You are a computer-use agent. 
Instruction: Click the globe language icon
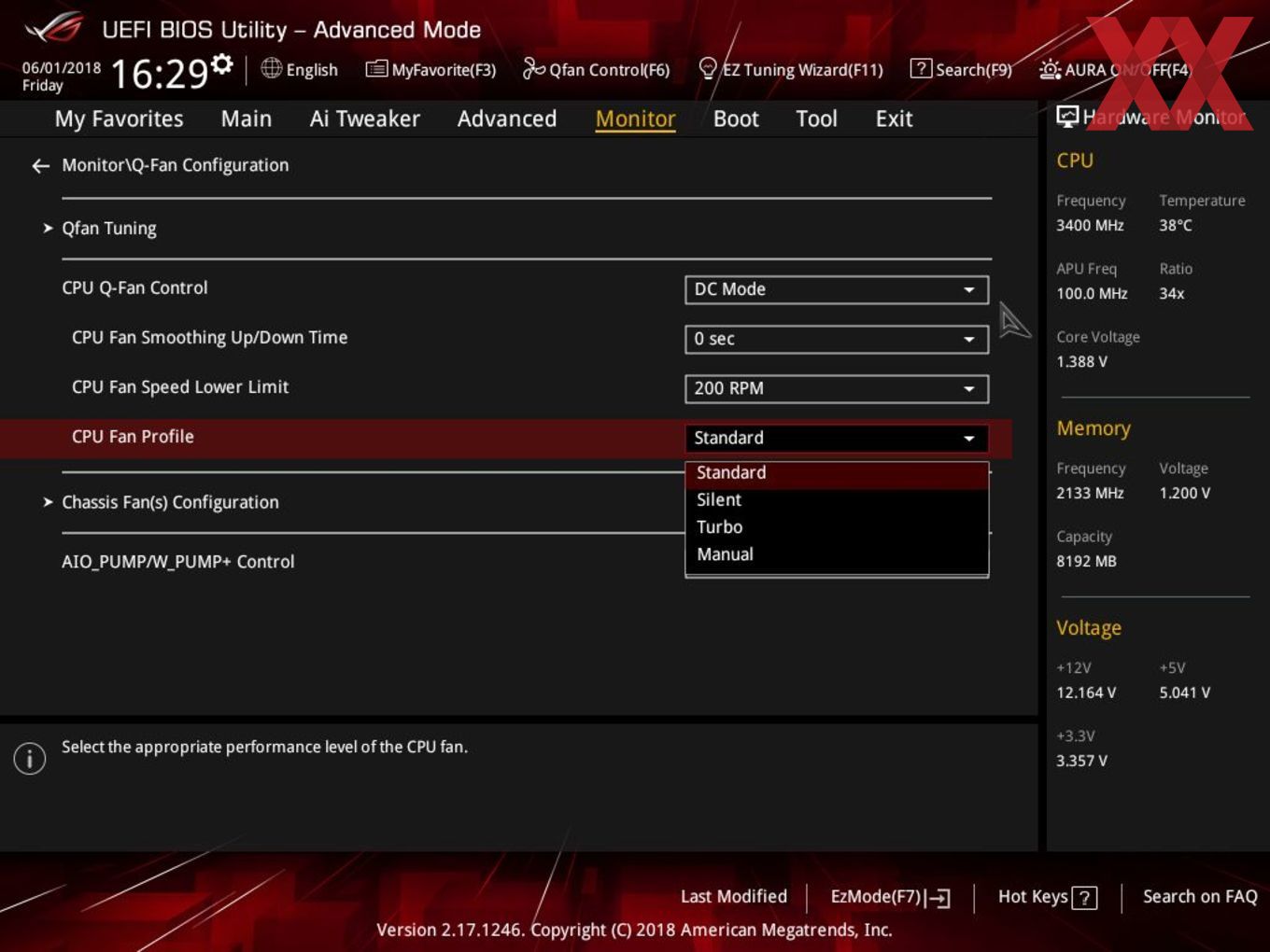[x=271, y=68]
